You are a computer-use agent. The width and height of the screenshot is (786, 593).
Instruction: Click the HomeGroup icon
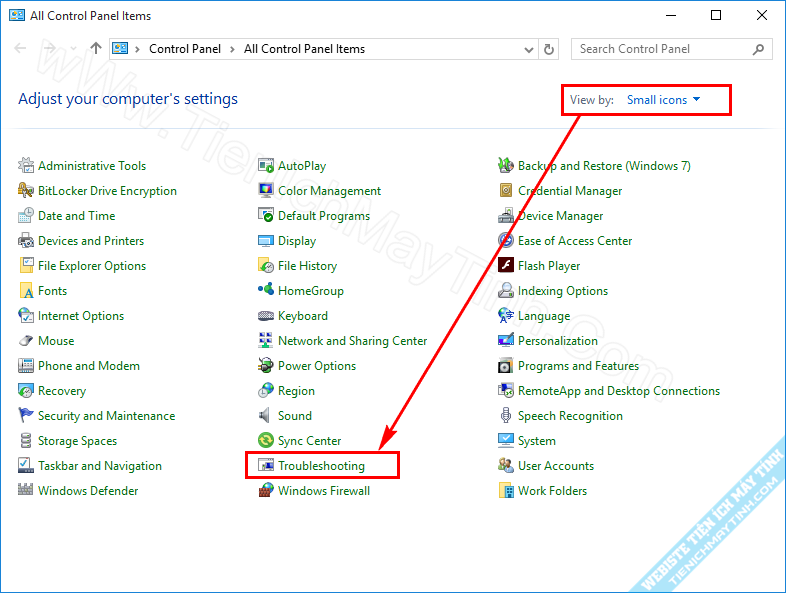pyautogui.click(x=266, y=290)
